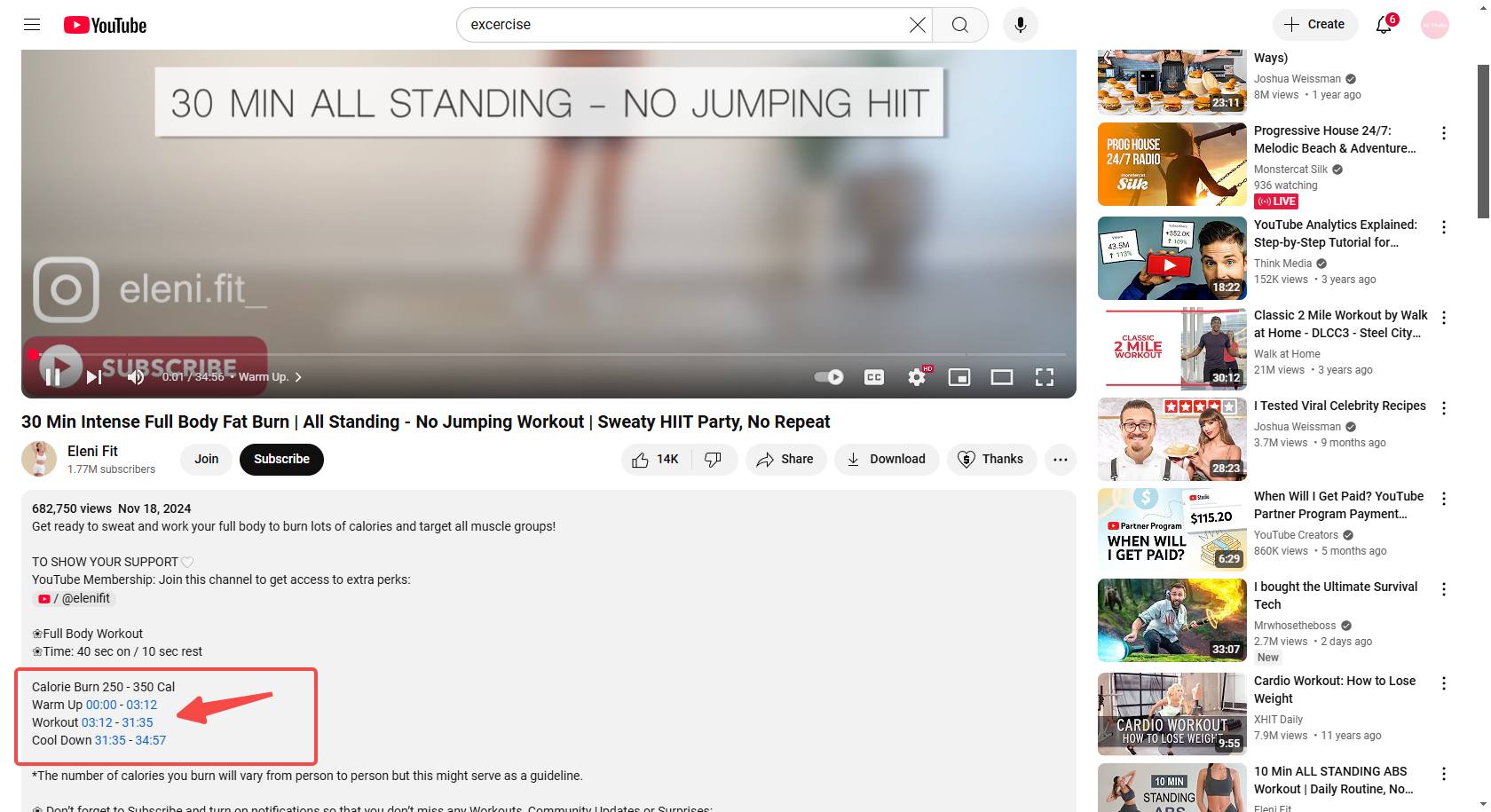Open the player settings gear
The width and height of the screenshot is (1491, 812).
[x=916, y=376]
